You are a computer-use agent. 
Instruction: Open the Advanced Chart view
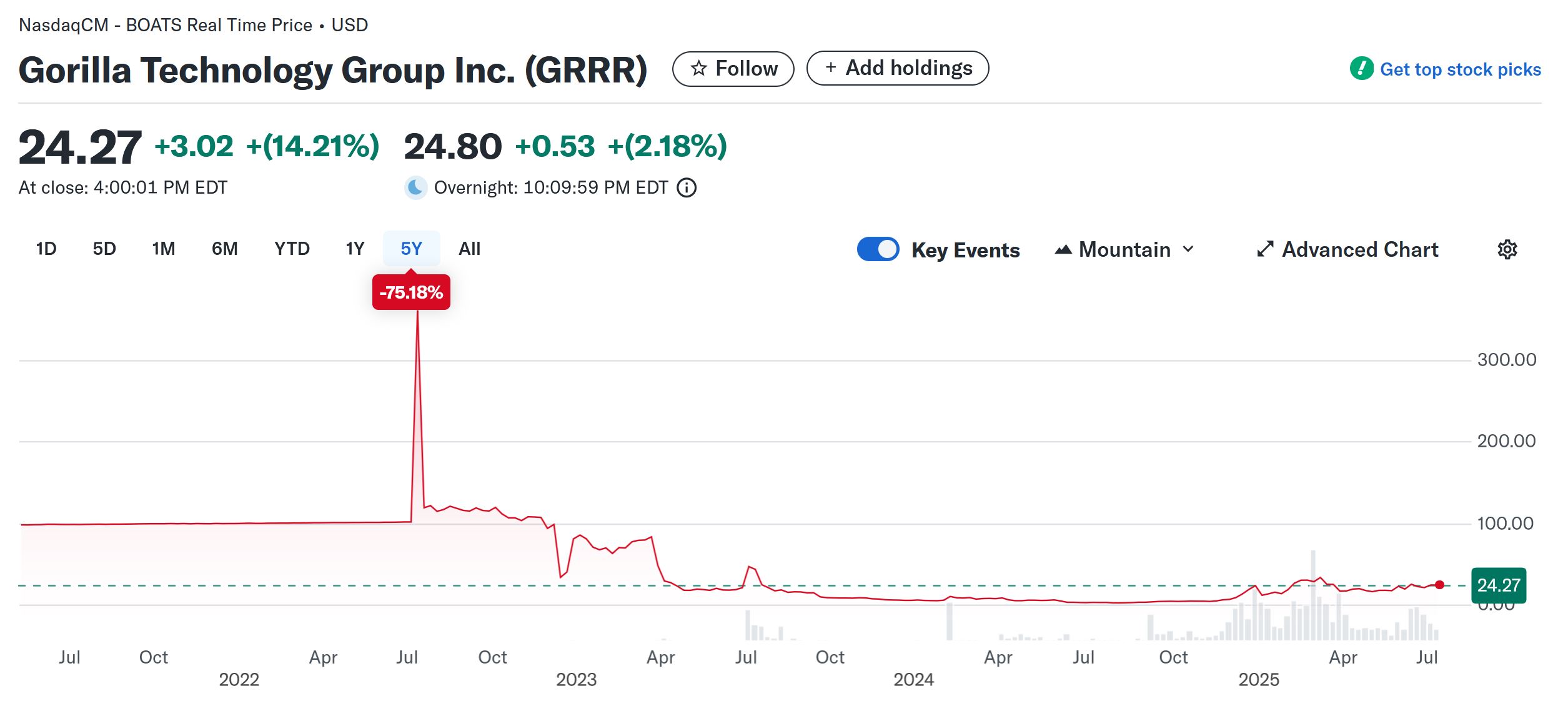[x=1347, y=249]
